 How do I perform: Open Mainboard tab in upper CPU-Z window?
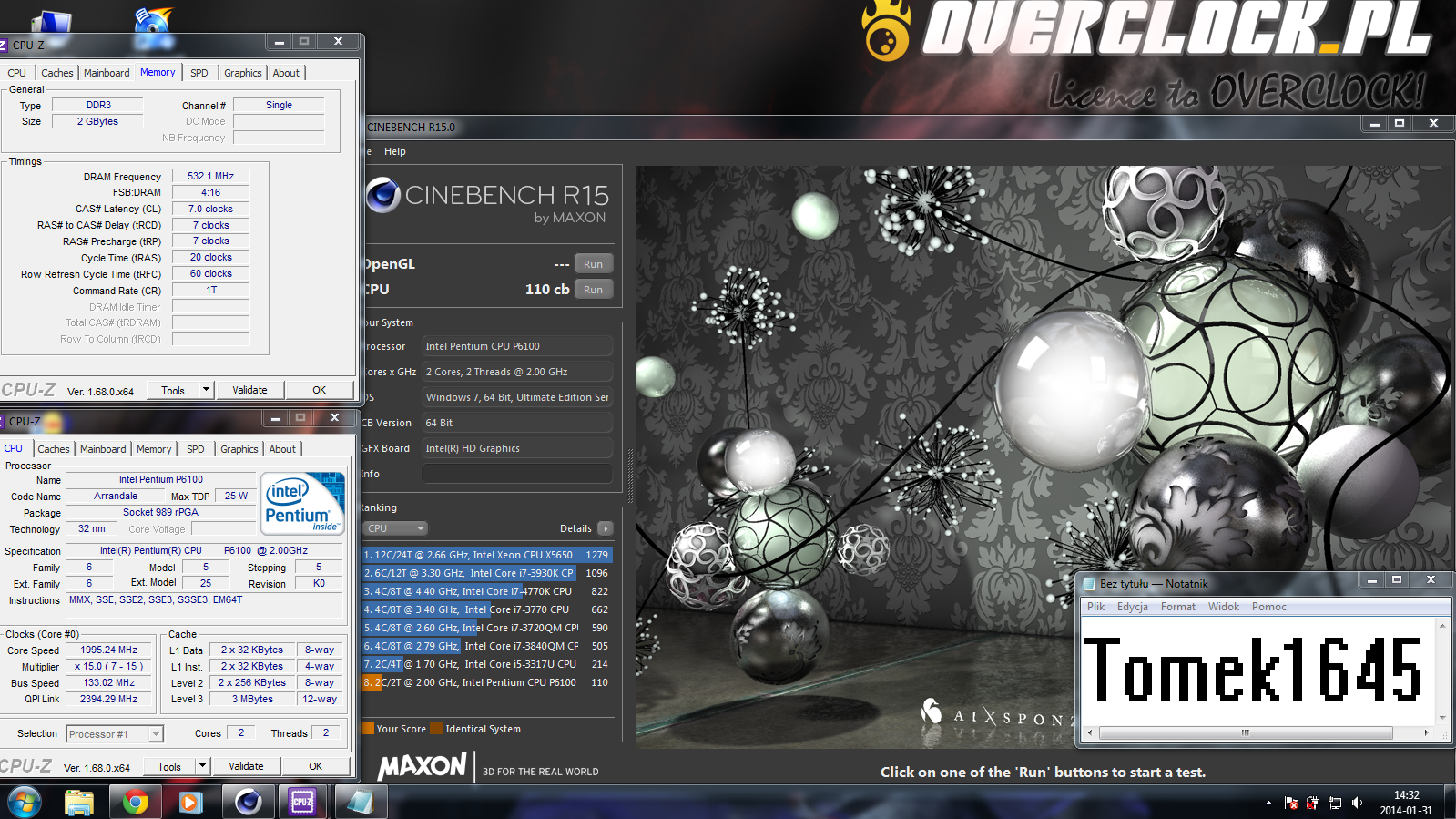[x=107, y=73]
